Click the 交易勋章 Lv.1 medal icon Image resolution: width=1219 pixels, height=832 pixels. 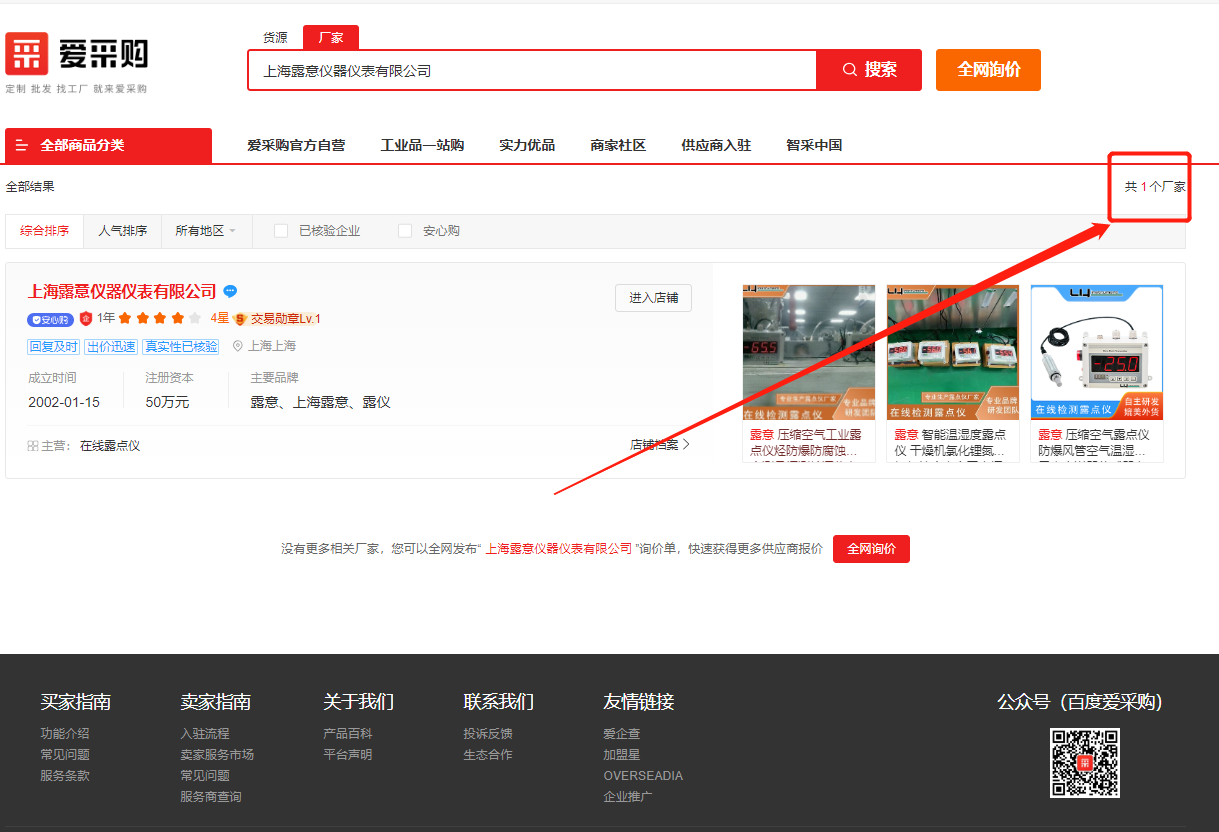click(x=240, y=319)
